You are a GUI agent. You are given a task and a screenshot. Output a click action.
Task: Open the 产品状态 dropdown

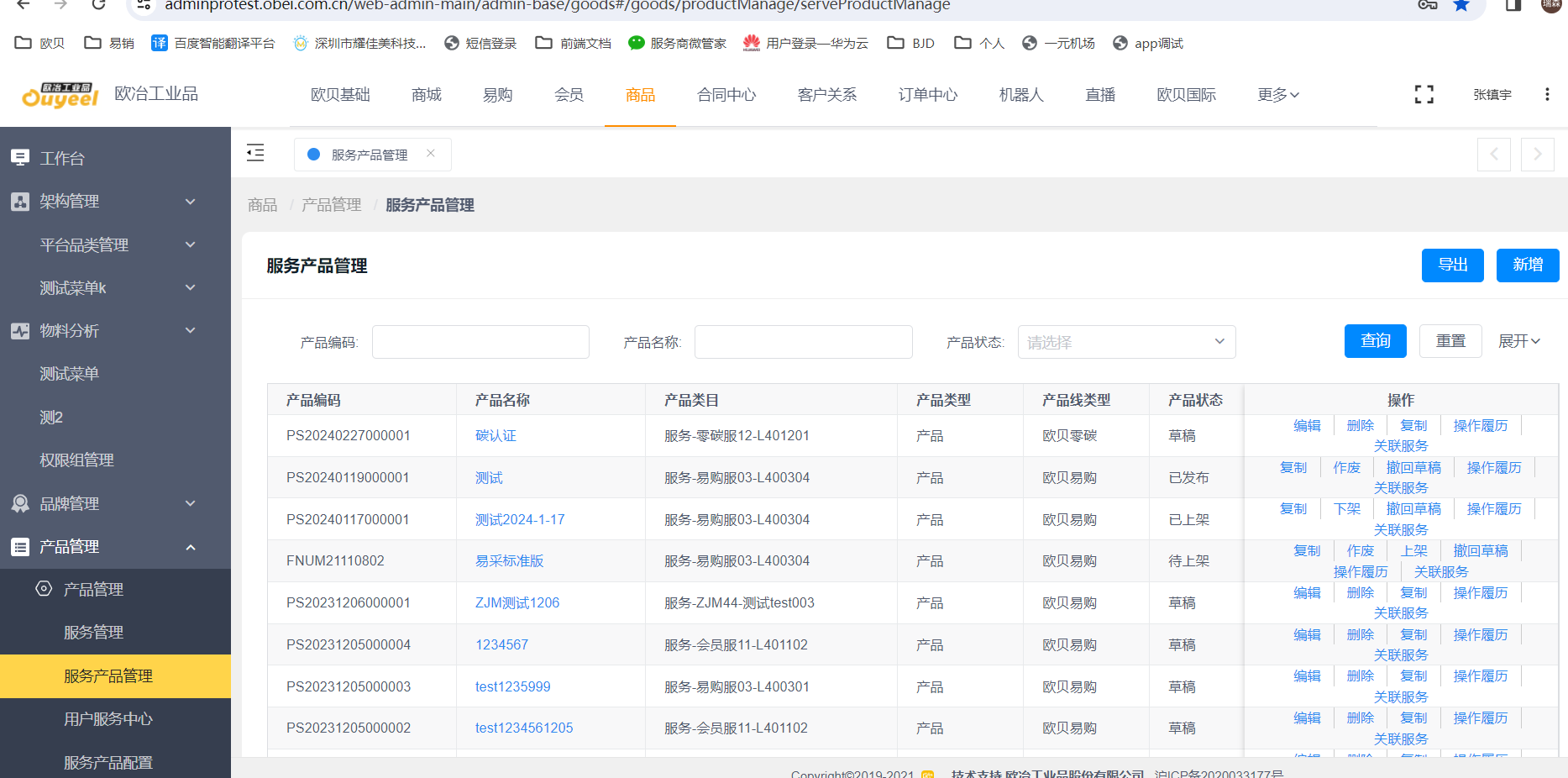tap(1126, 342)
